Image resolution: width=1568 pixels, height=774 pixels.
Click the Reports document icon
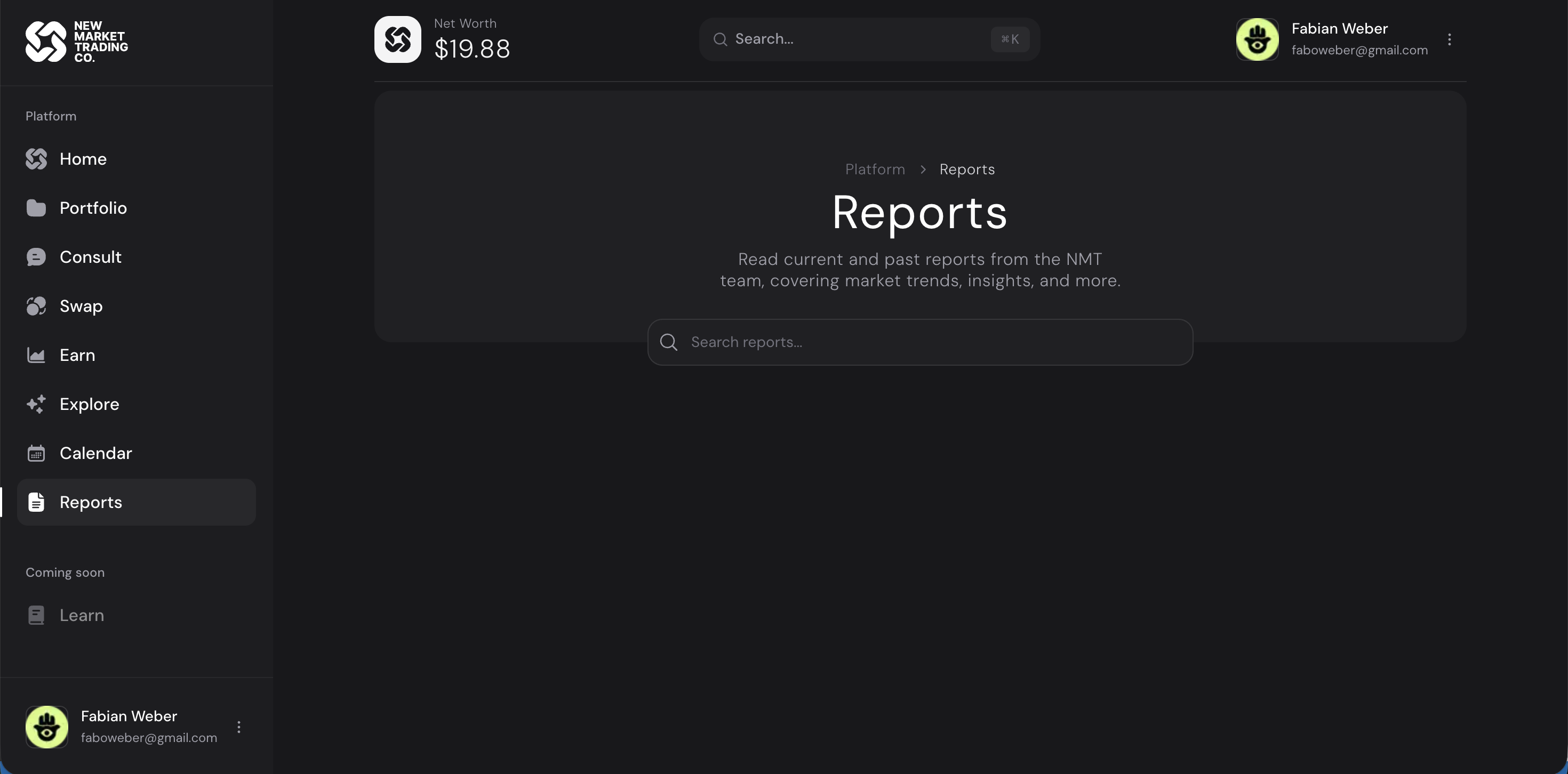click(36, 502)
